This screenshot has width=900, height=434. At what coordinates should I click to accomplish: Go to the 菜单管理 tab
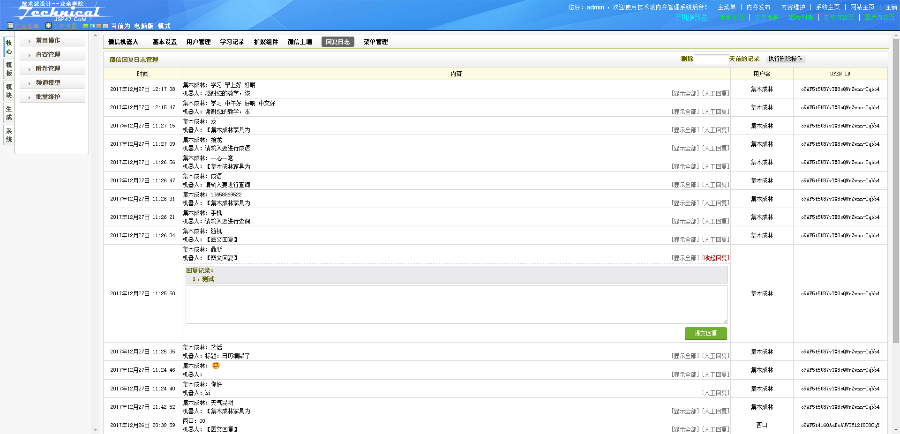[375, 42]
